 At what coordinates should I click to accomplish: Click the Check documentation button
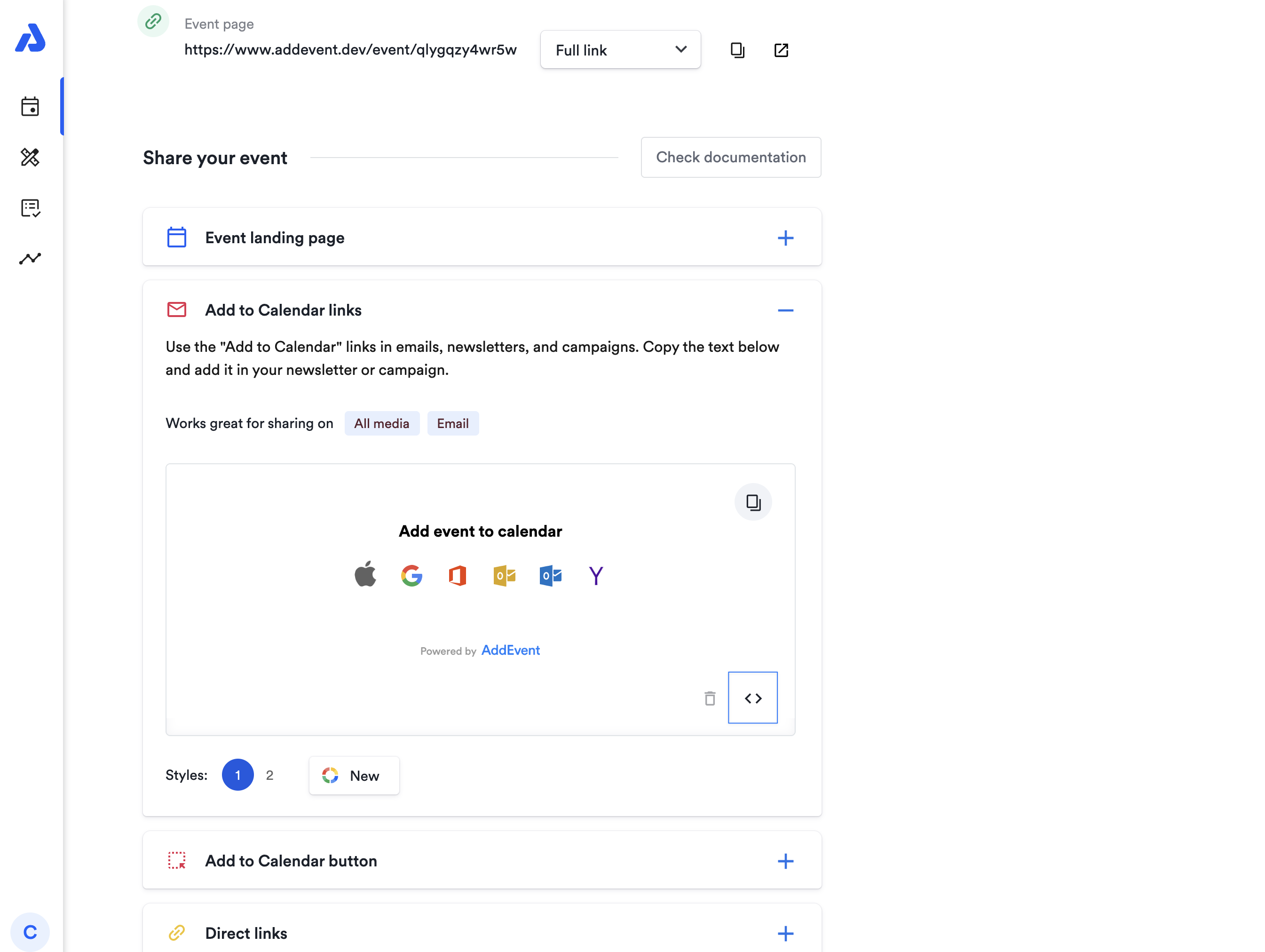click(x=730, y=157)
